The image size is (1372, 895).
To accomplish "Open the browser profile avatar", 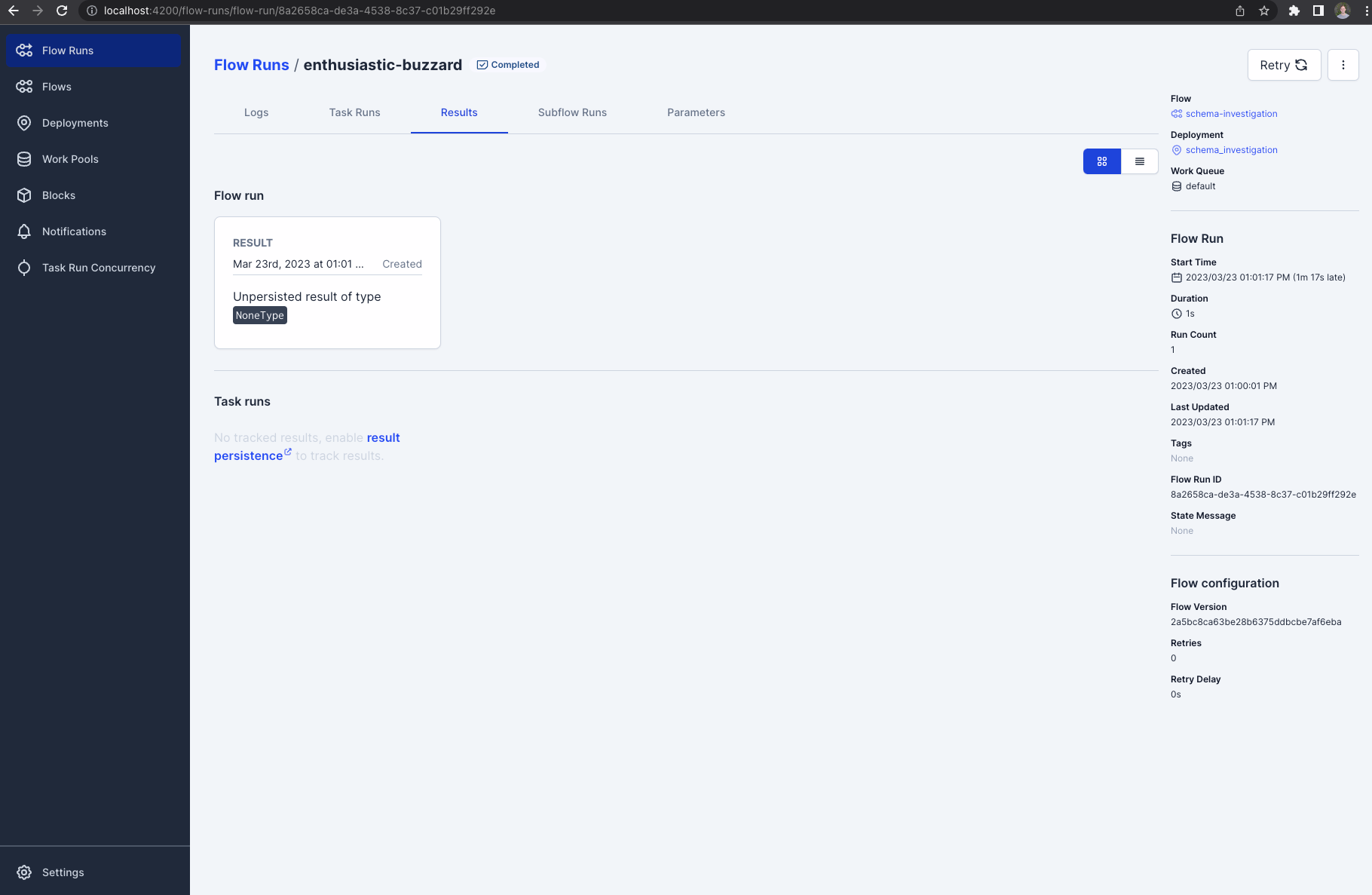I will (1343, 11).
